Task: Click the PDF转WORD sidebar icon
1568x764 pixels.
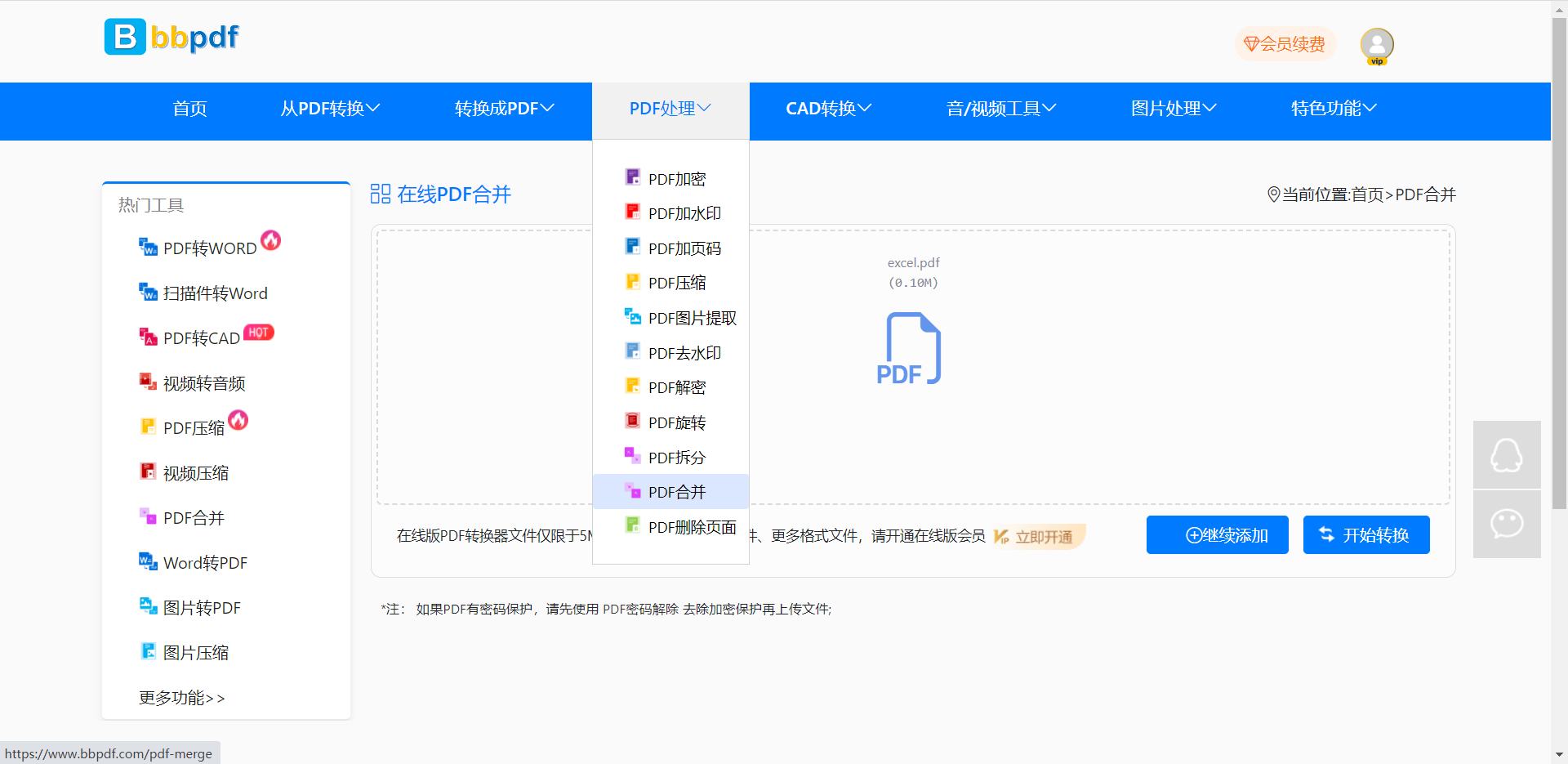Action: click(148, 247)
